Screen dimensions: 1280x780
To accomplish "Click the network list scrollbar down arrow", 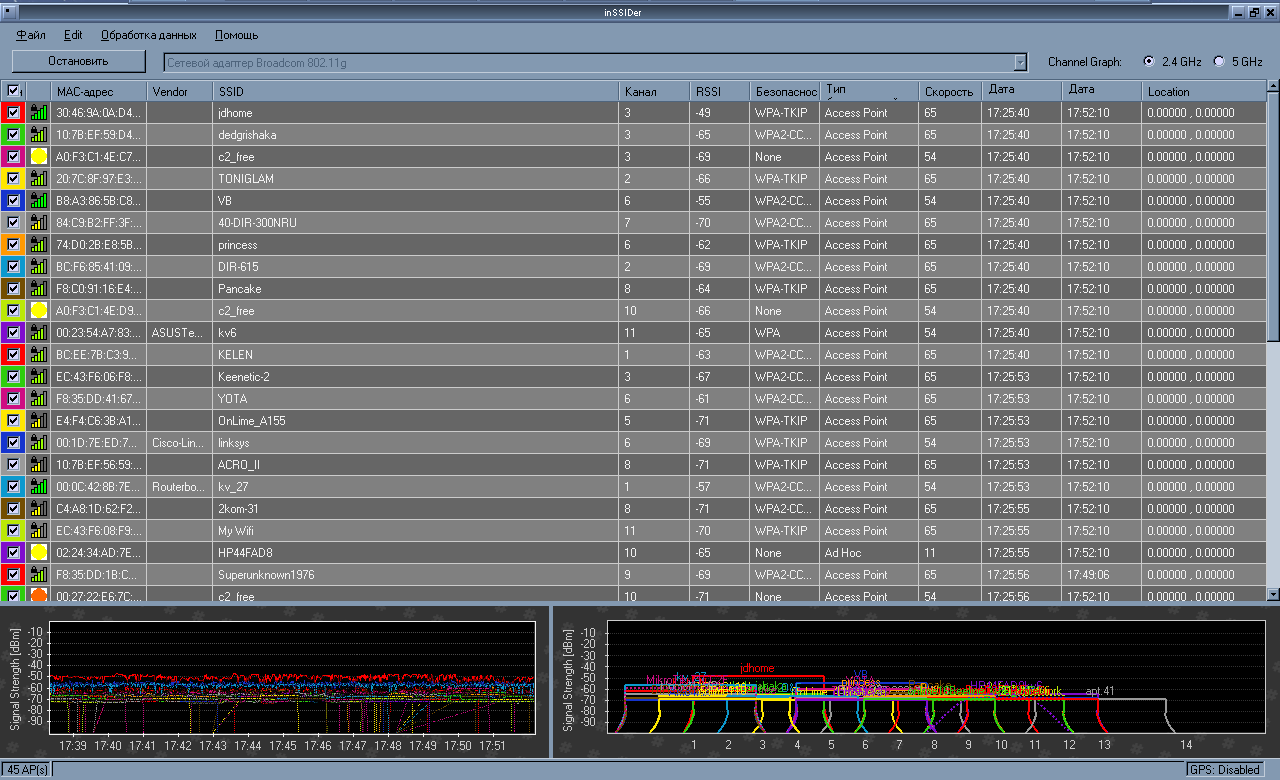I will pos(1273,595).
